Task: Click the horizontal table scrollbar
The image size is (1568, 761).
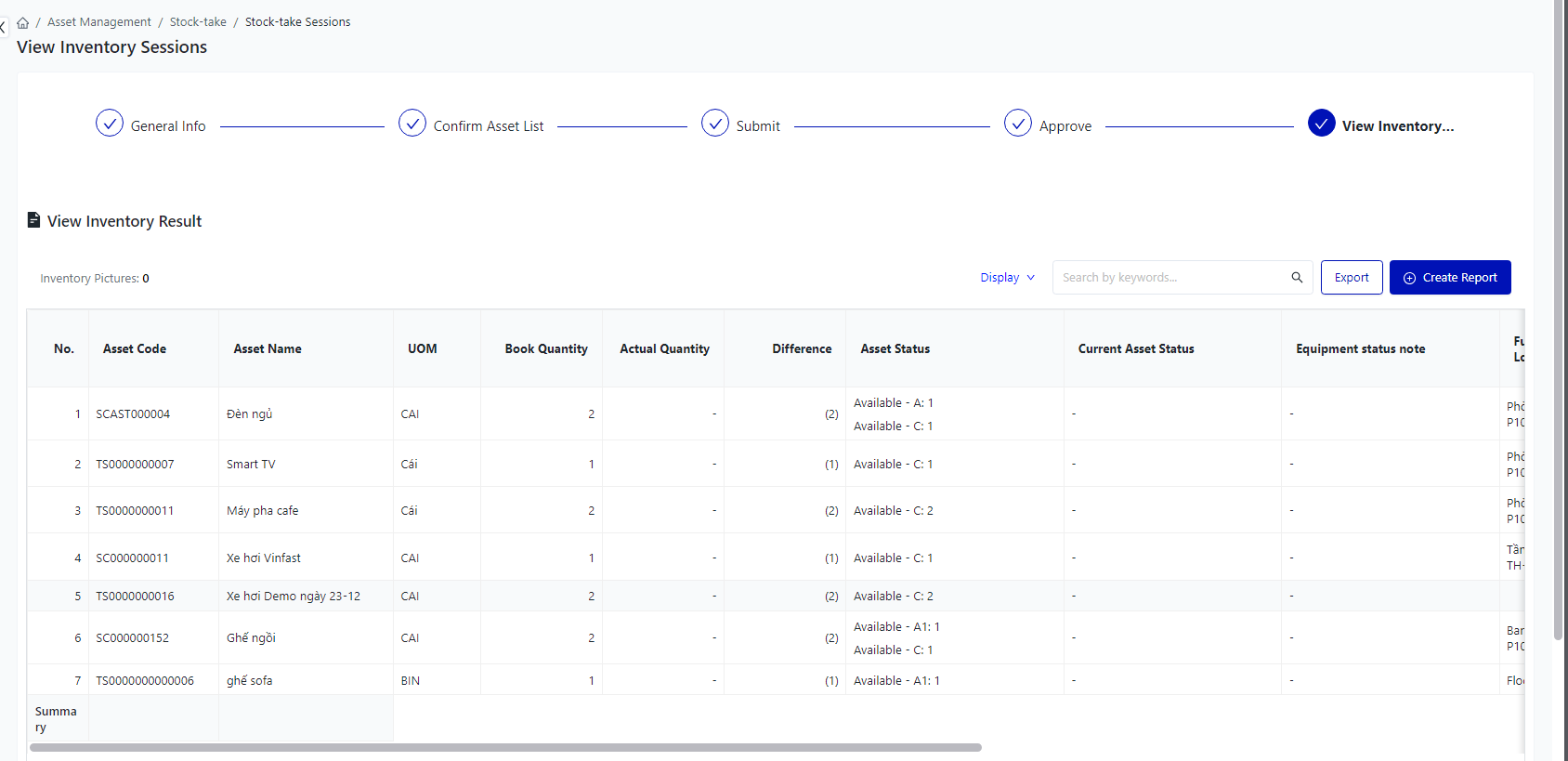Action: point(505,747)
